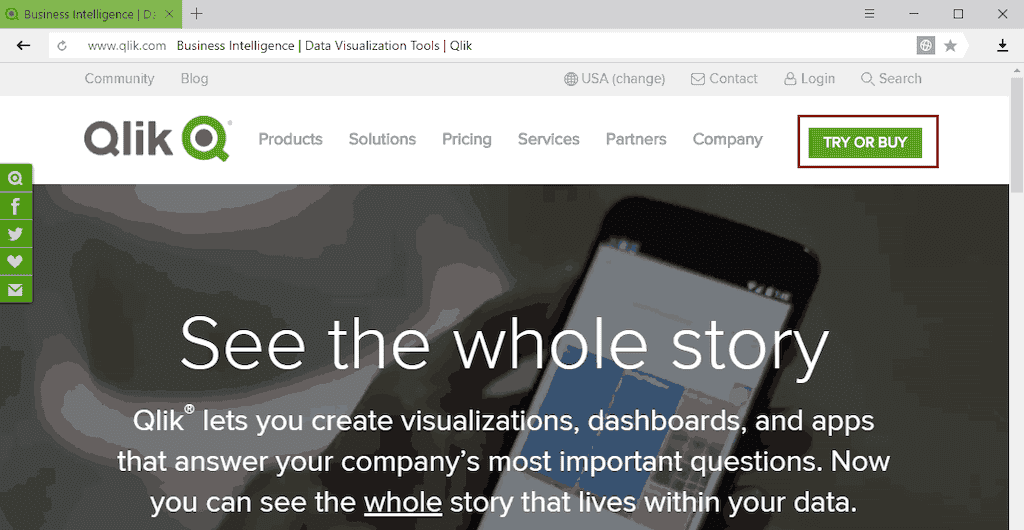Open the Products menu
The height and width of the screenshot is (530, 1024).
click(x=290, y=140)
